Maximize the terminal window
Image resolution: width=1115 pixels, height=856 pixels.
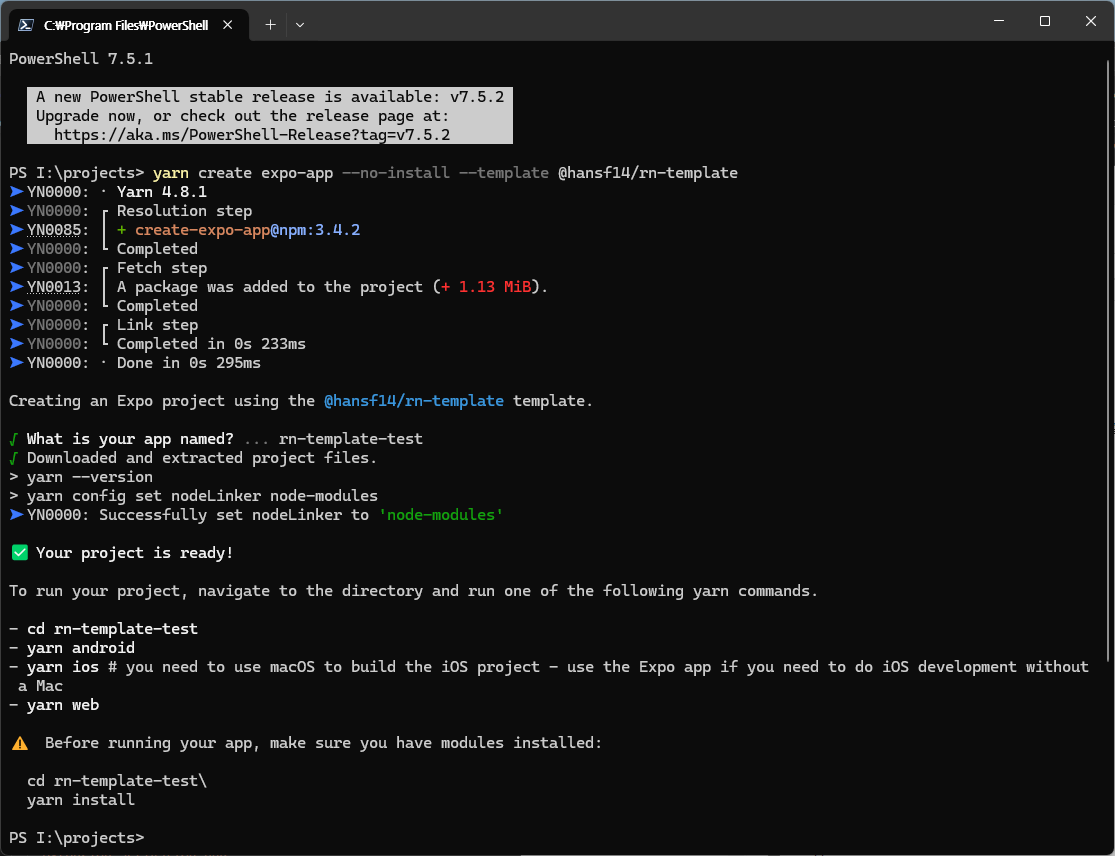(1044, 21)
